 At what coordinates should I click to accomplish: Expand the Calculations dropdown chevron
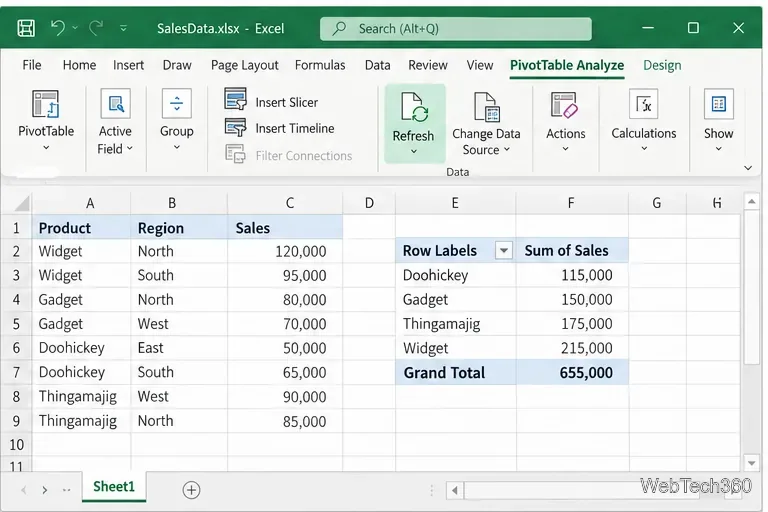[644, 148]
